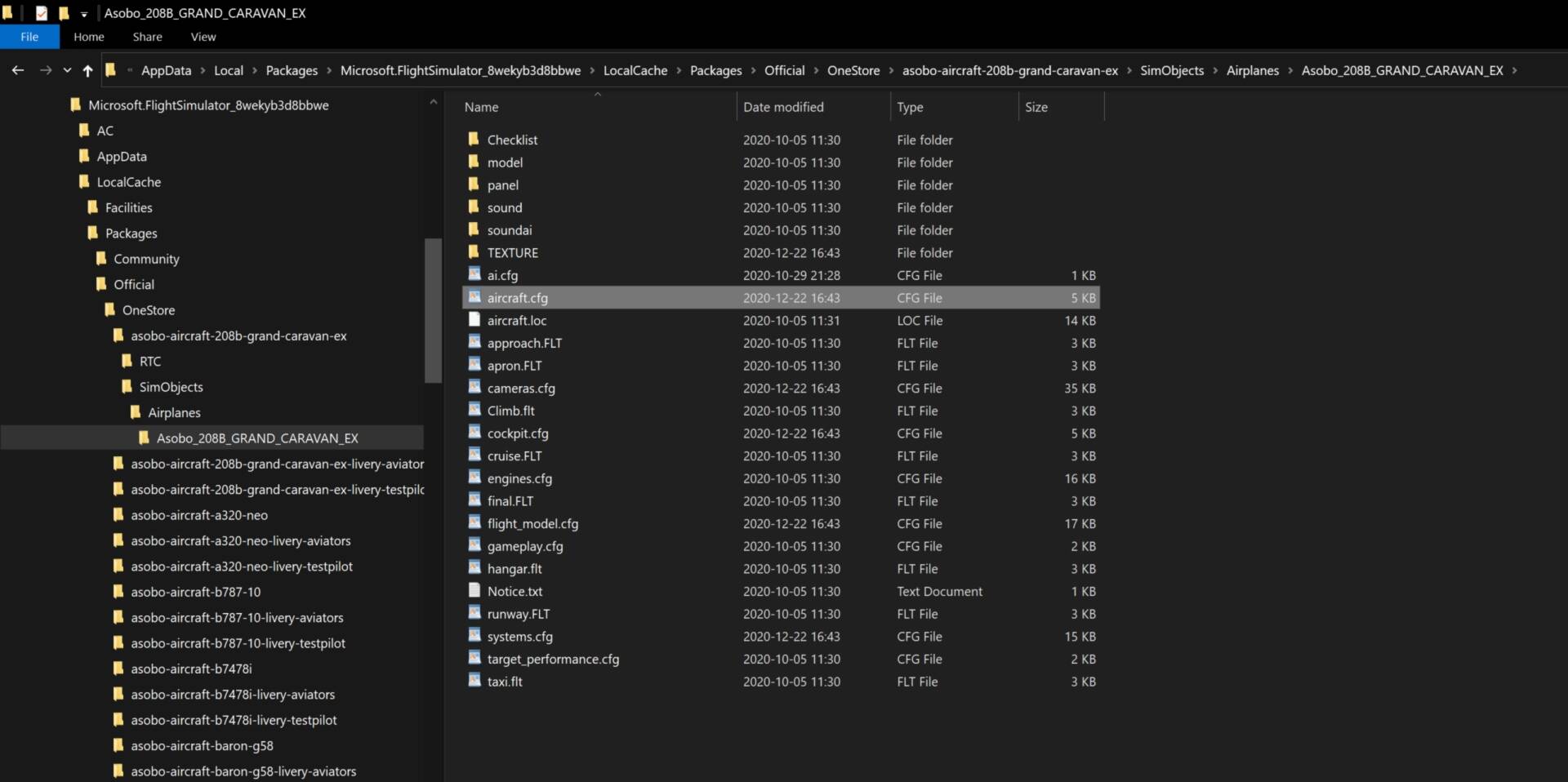Select Official folder in navigation tree
This screenshot has width=1568, height=782.
(134, 284)
